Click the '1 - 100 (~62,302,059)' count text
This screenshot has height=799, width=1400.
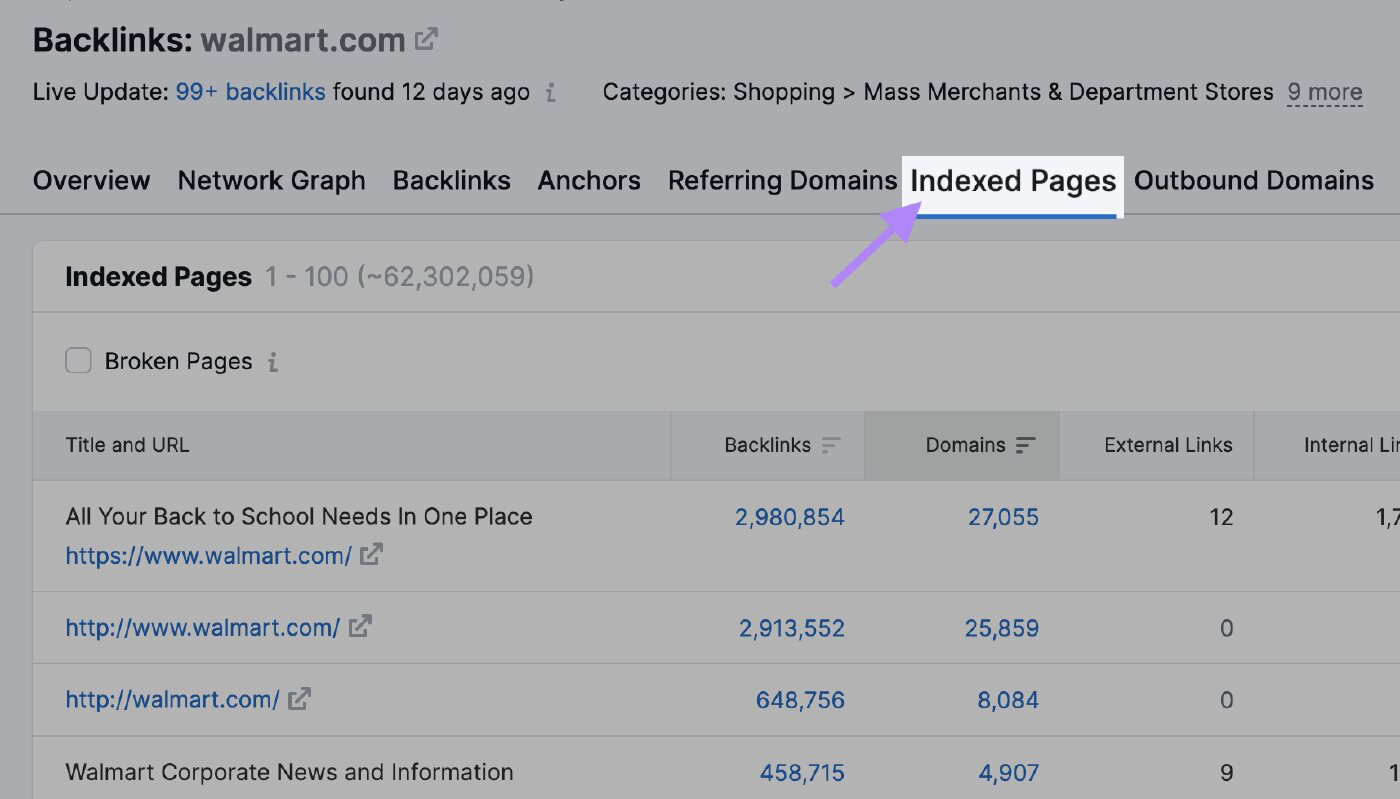399,277
